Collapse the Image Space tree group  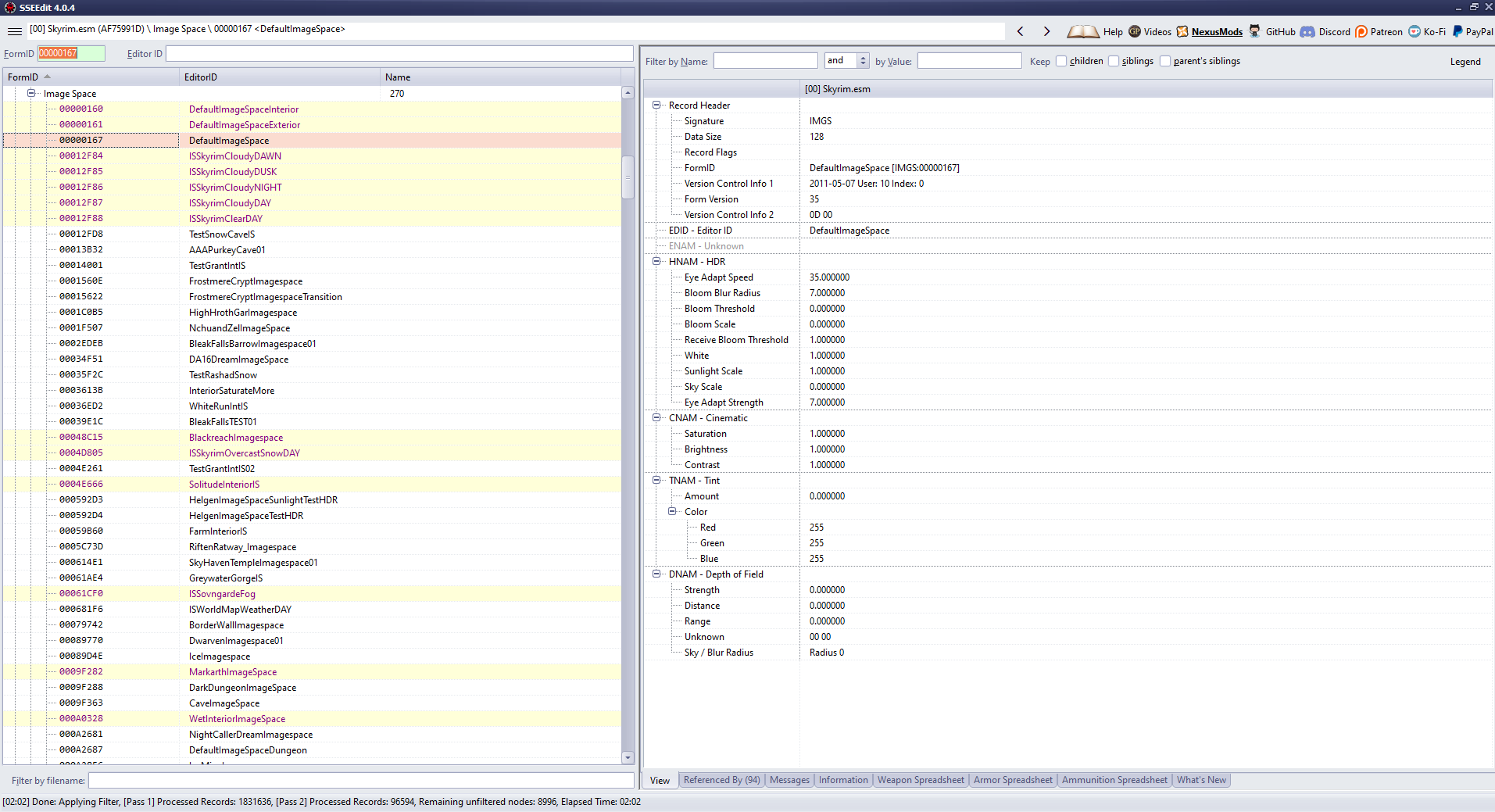(31, 93)
